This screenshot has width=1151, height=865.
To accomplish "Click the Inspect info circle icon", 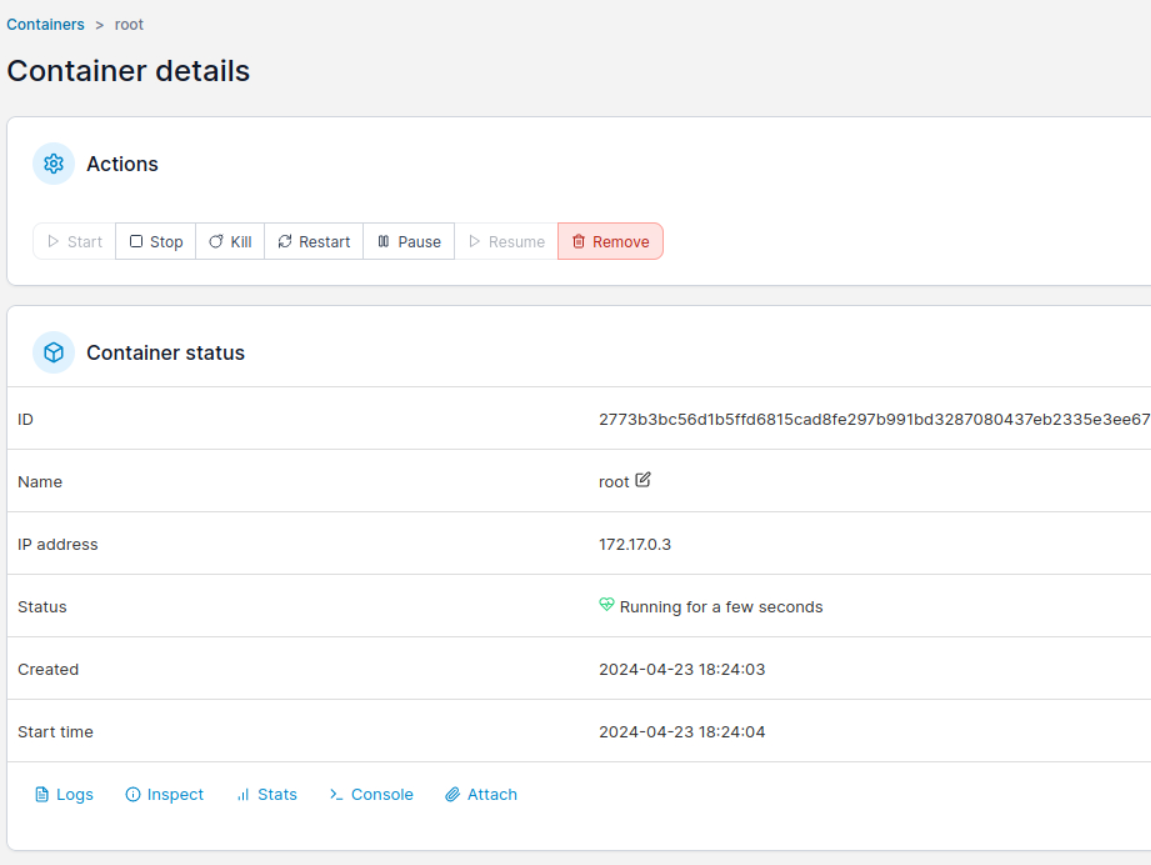I will [x=133, y=795].
